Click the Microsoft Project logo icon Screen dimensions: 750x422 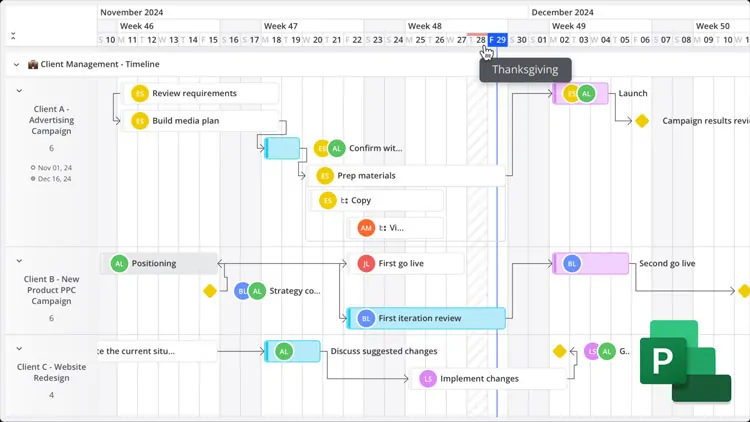coord(685,361)
